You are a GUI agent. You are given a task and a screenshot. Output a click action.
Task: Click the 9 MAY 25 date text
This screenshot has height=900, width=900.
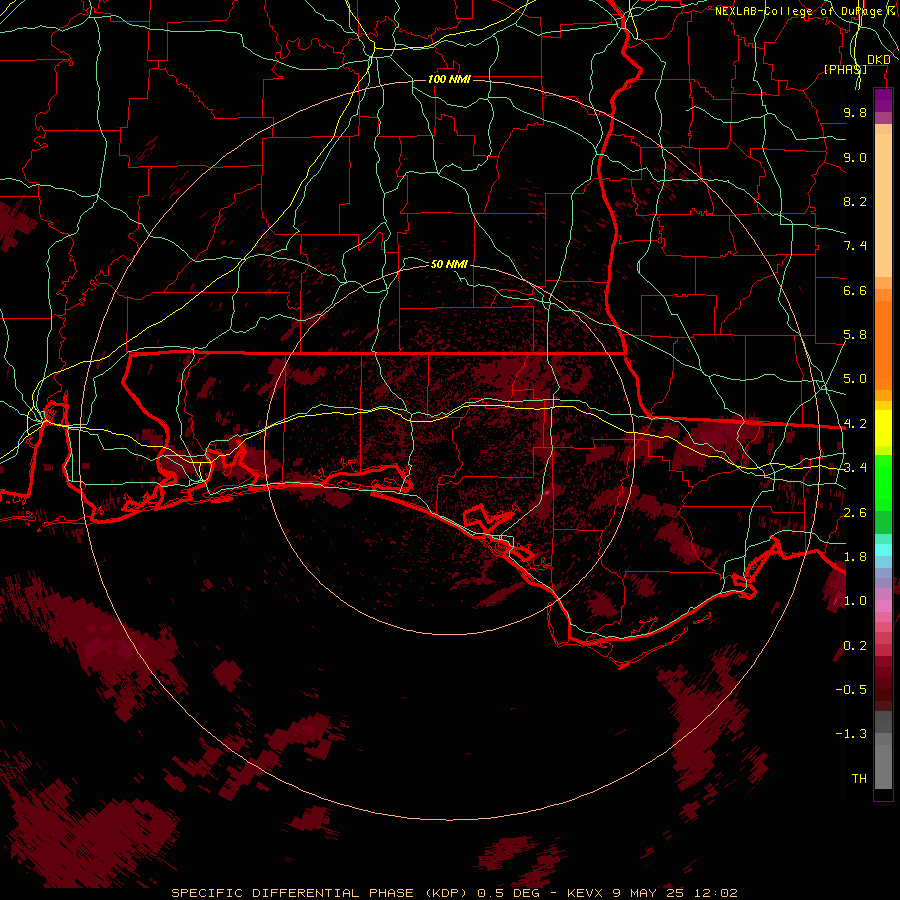click(649, 893)
